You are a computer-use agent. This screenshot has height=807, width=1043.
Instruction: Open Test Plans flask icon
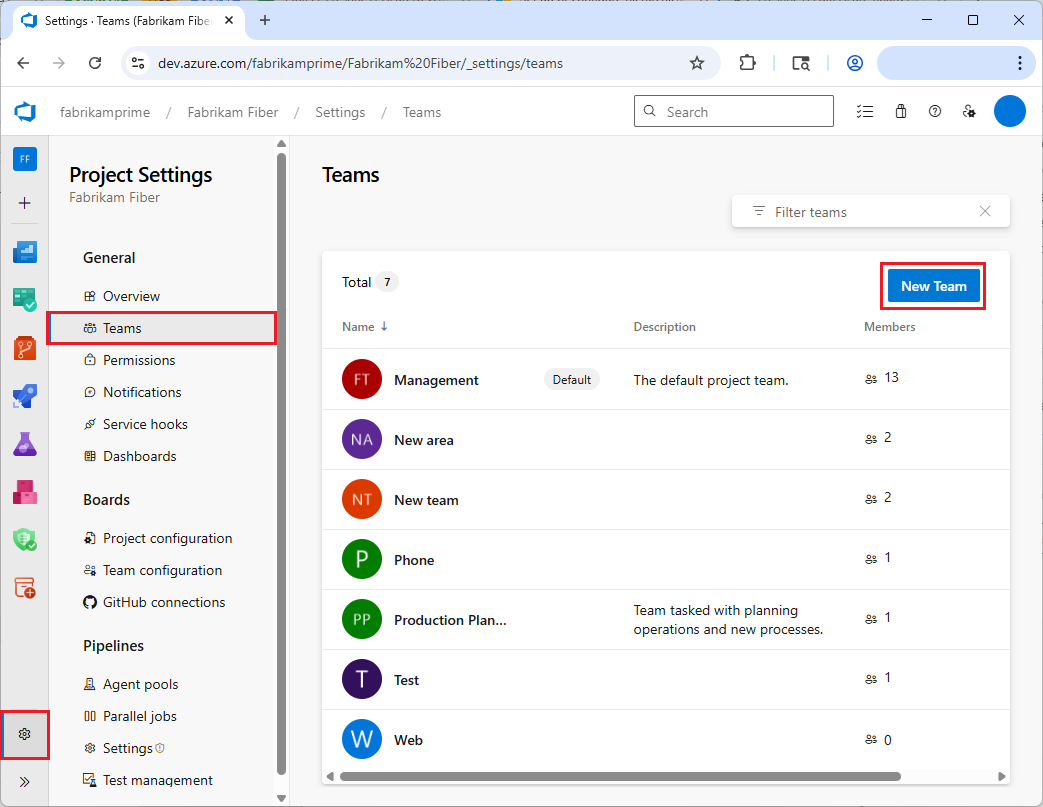pyautogui.click(x=25, y=444)
